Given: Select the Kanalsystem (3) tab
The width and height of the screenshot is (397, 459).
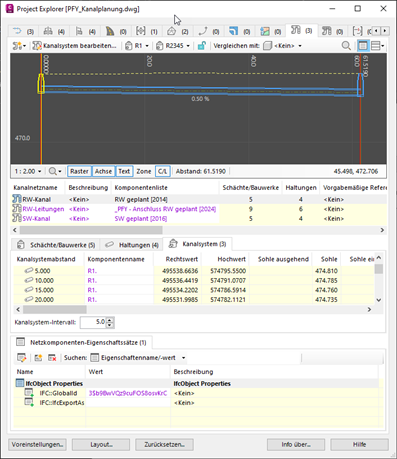Looking at the screenshot, I should (197, 244).
